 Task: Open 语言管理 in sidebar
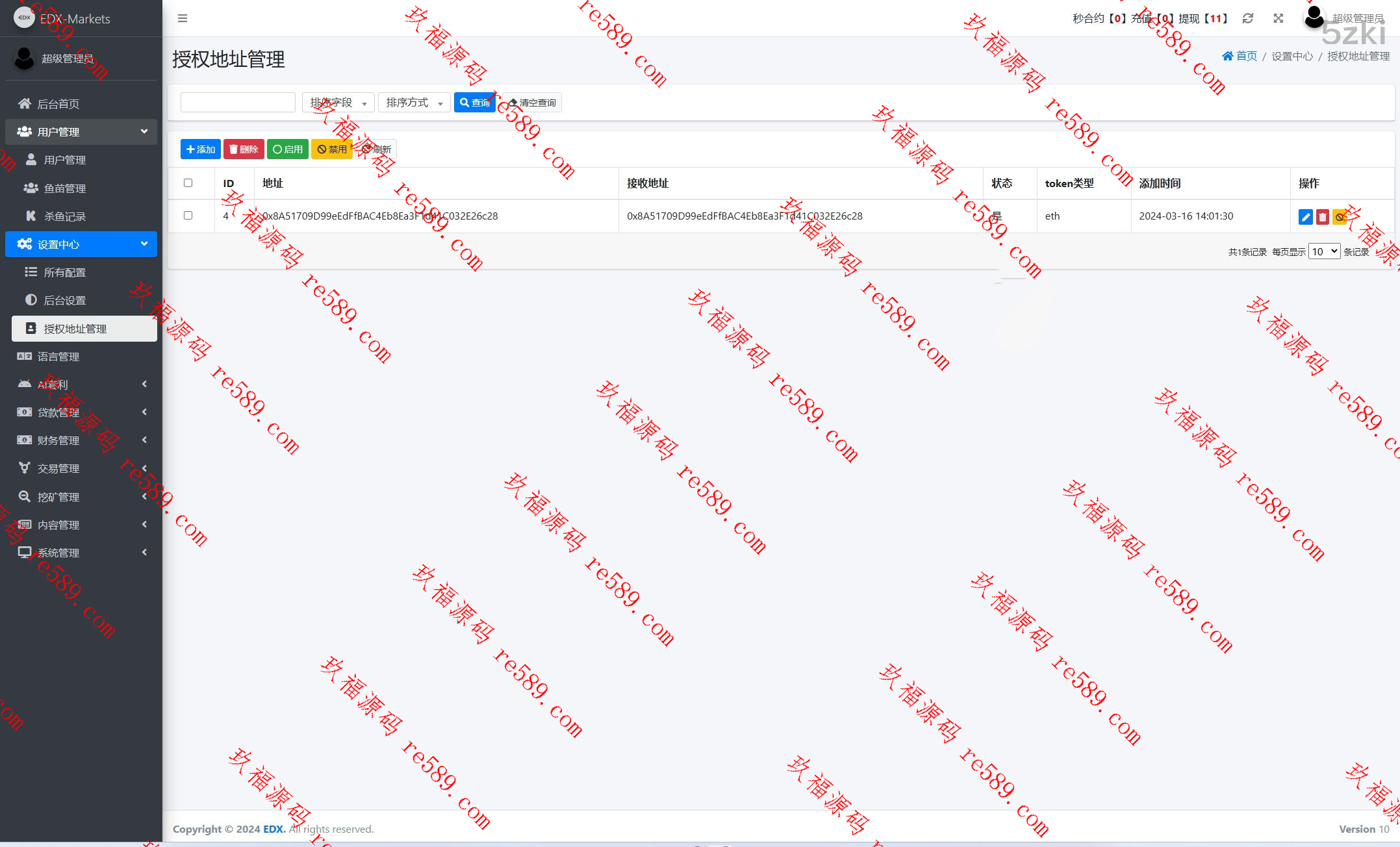58,357
